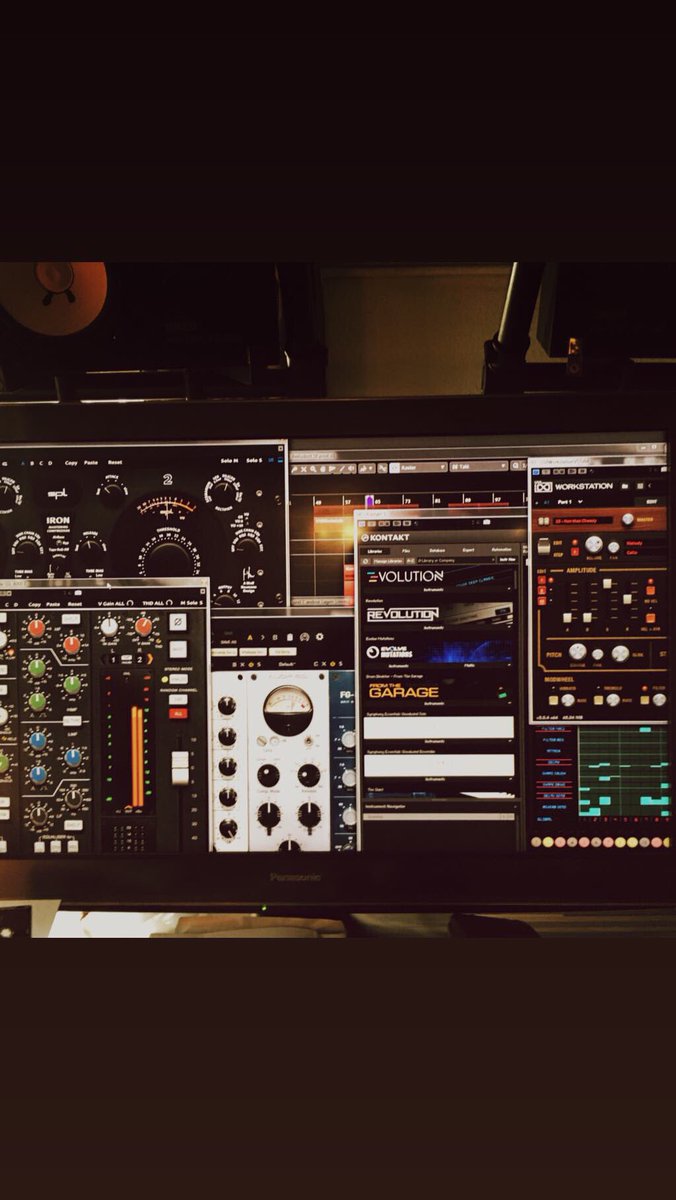Toggle THD ALL on the channel strip

point(160,603)
